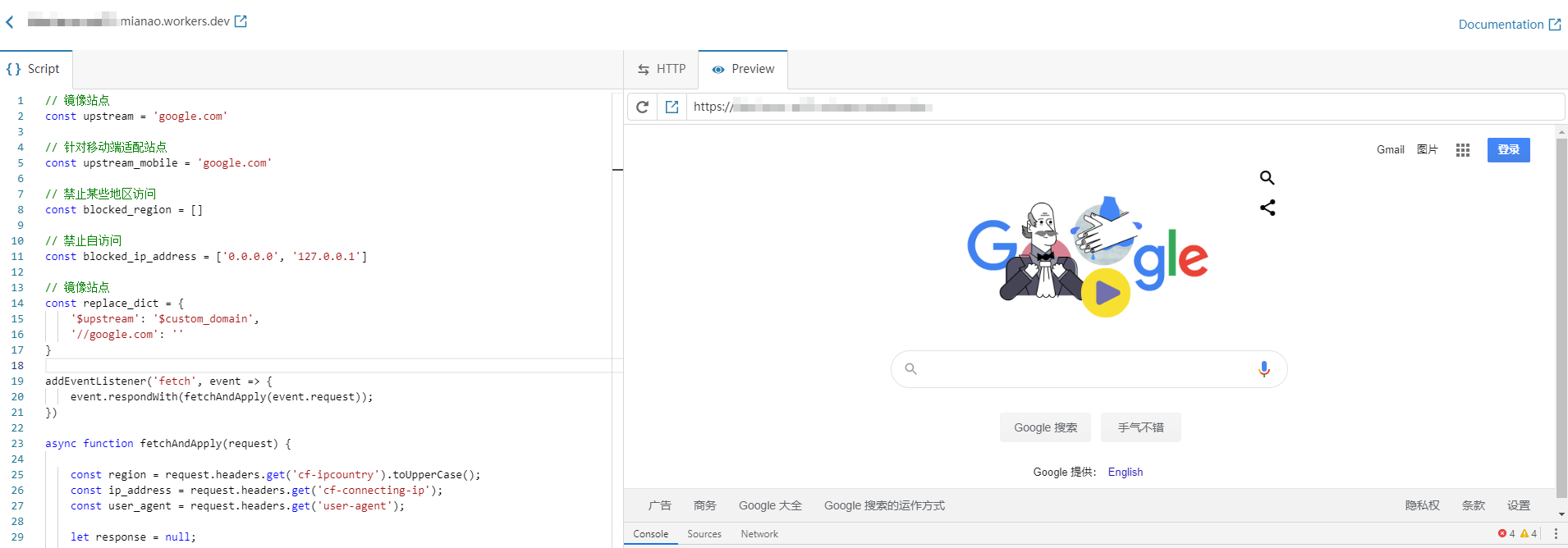The image size is (1568, 548).
Task: Click the doodle magnifier search icon
Action: point(1268,177)
